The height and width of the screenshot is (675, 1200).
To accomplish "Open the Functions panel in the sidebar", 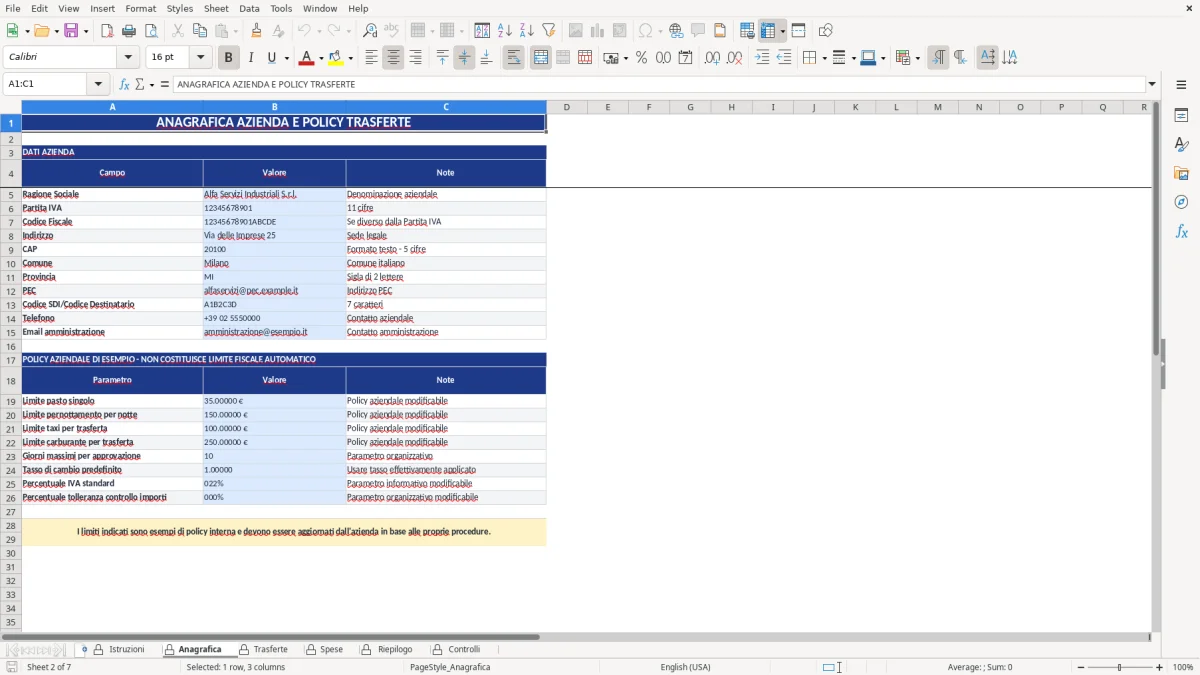I will (x=1181, y=232).
